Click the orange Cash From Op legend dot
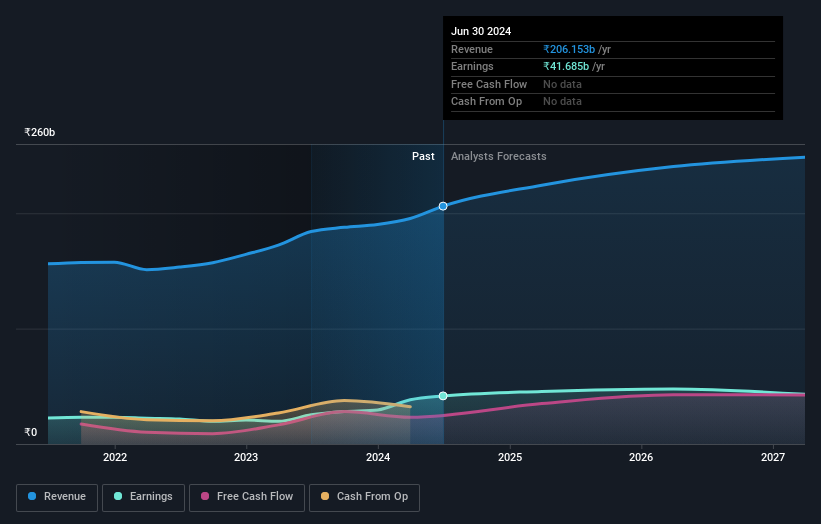This screenshot has height=524, width=821. 325,496
